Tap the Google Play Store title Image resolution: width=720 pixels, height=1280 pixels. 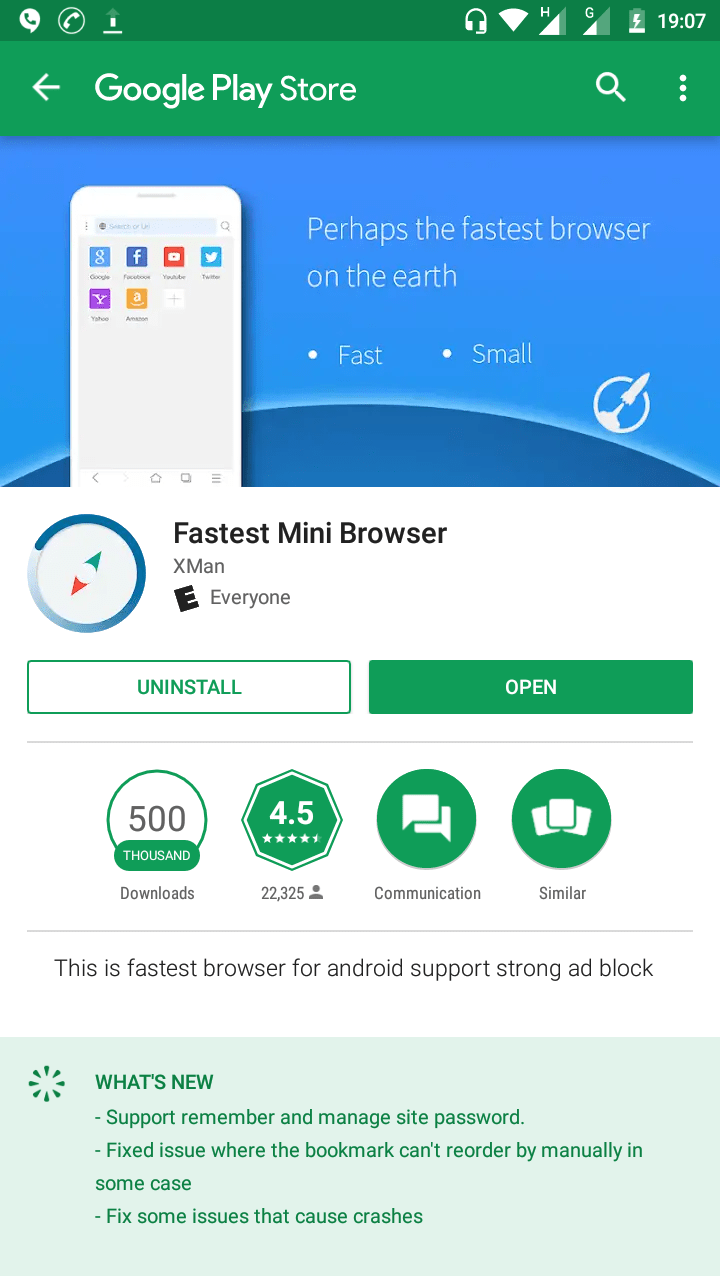coord(226,89)
